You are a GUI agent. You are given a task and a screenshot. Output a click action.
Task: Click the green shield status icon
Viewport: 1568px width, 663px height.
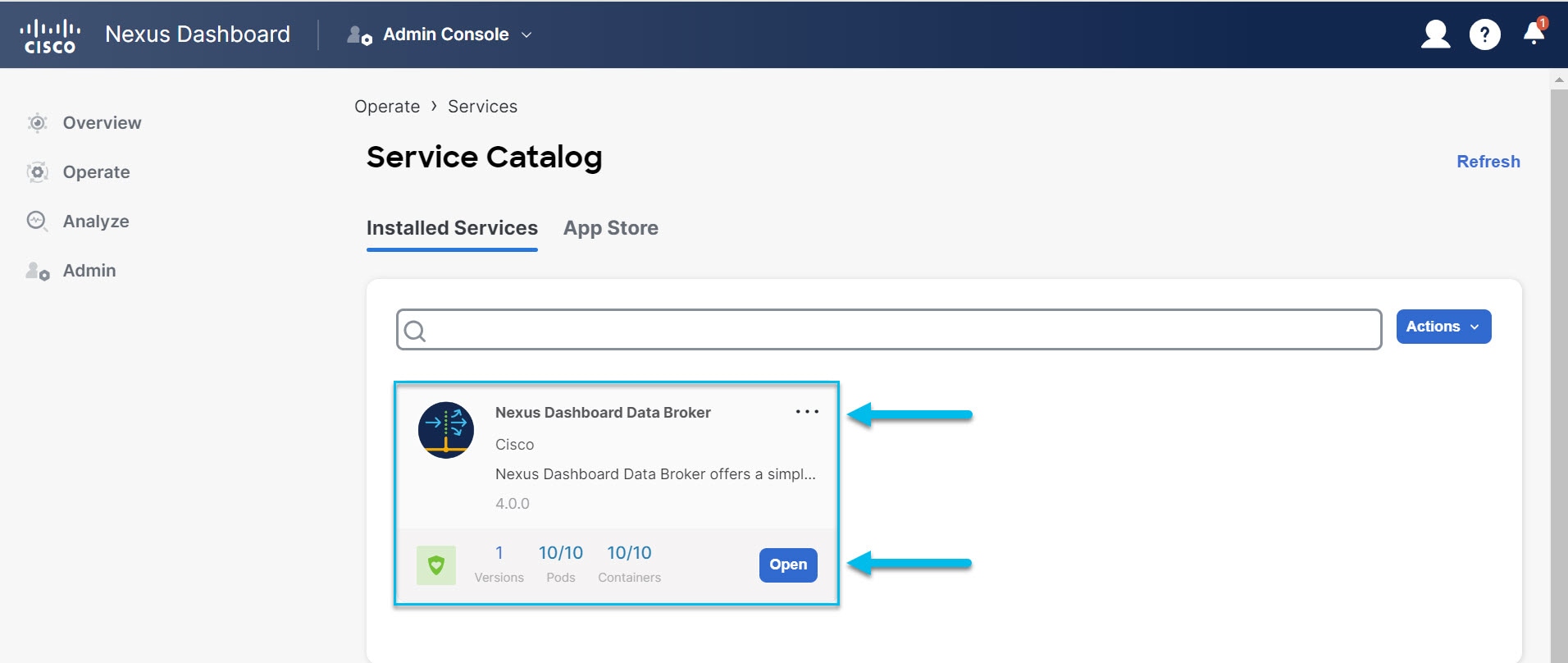(436, 565)
